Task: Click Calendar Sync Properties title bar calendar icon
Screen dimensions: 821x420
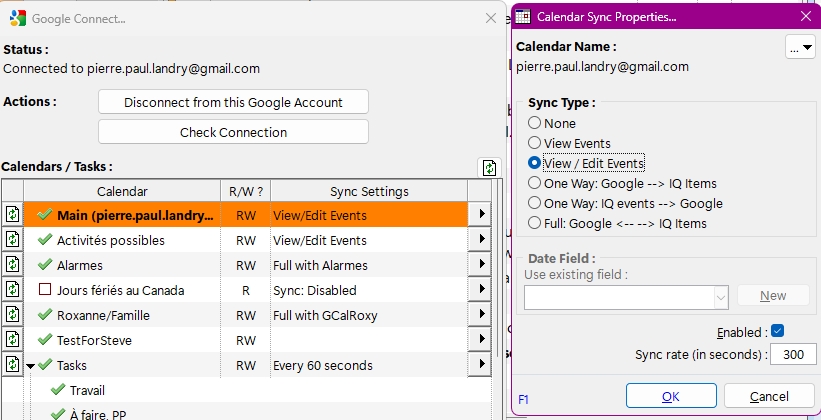Action: coord(523,17)
